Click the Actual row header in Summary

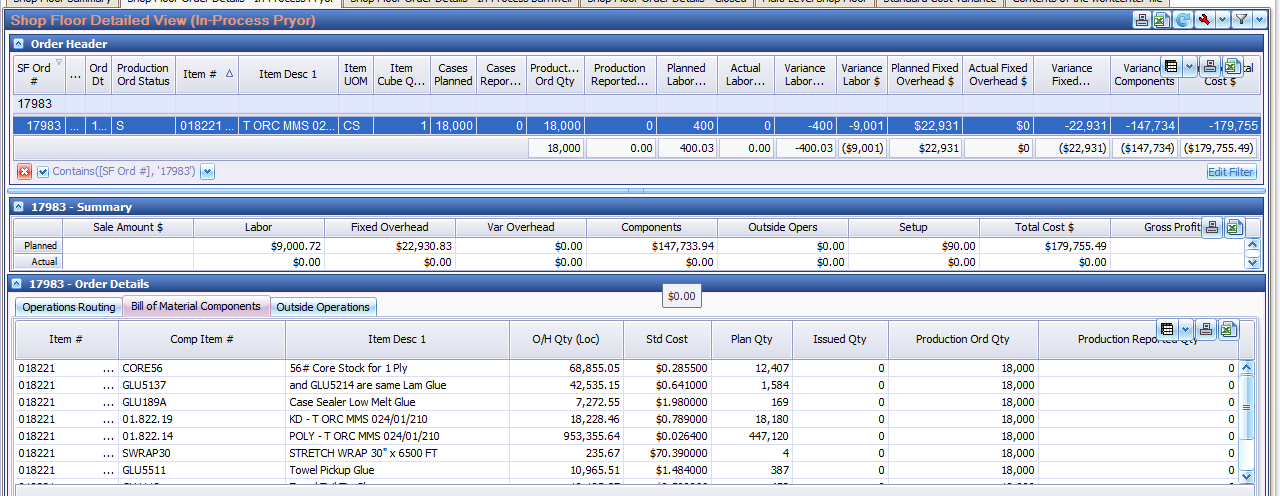38,262
